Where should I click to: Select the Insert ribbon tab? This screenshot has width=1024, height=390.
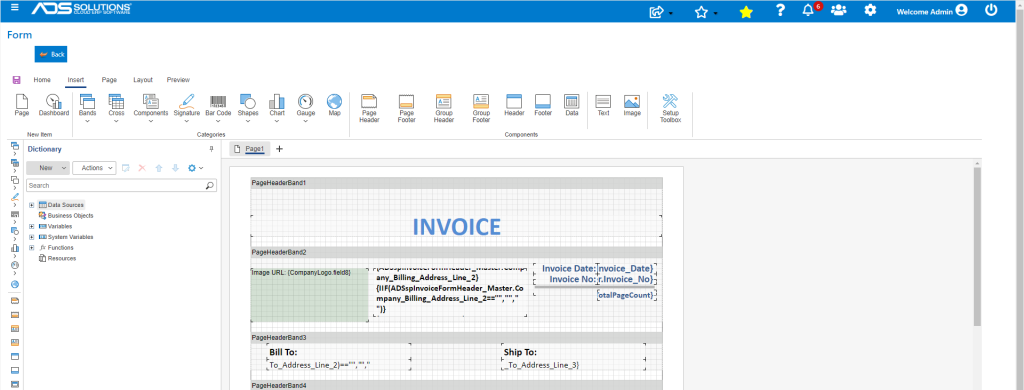point(76,80)
